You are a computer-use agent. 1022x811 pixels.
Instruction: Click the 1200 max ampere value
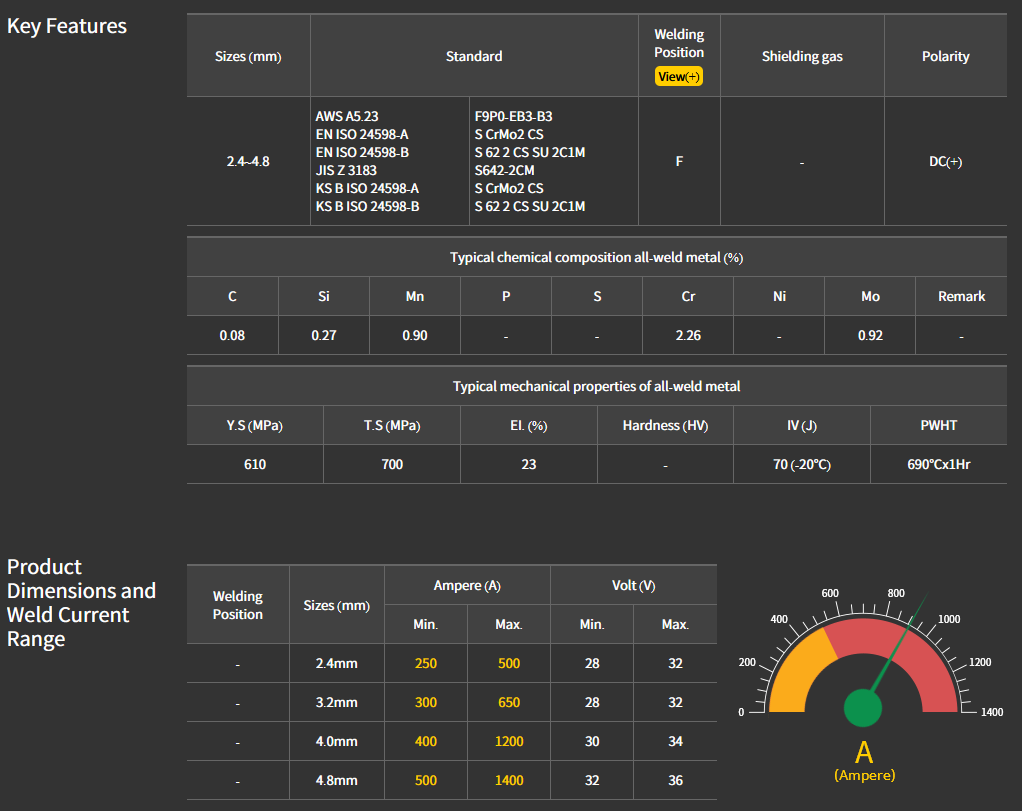pyautogui.click(x=509, y=741)
